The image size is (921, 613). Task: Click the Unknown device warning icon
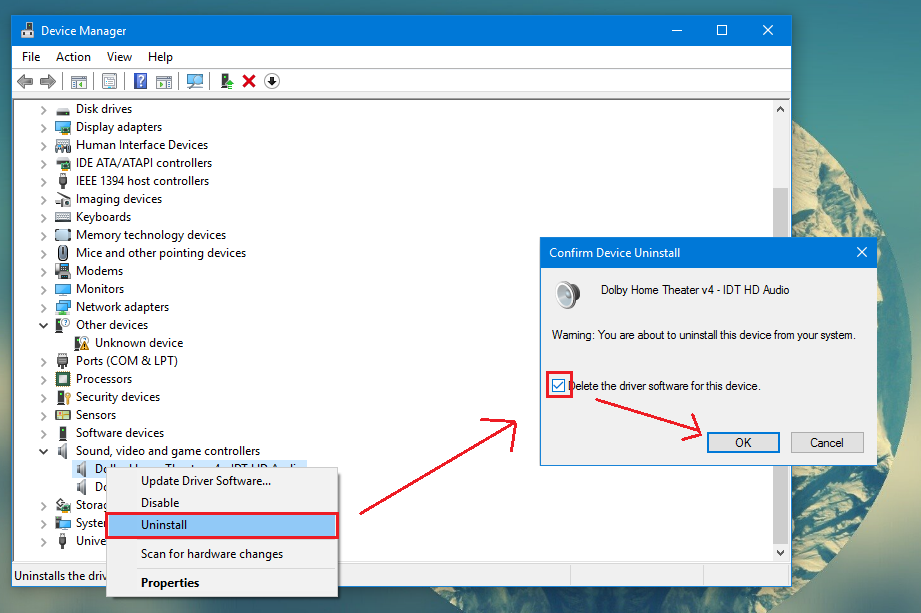(x=82, y=343)
